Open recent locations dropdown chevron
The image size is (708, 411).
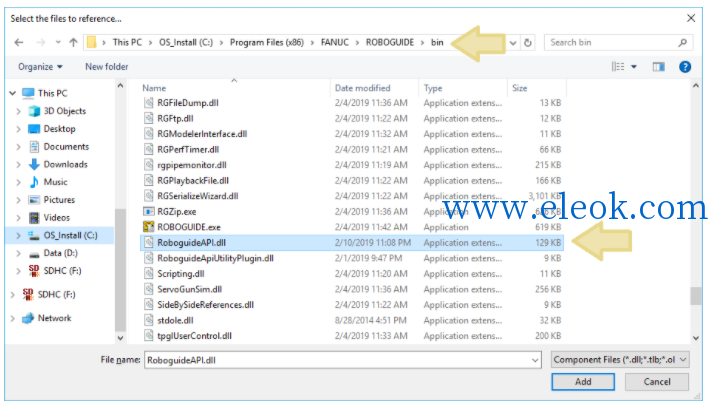tap(58, 42)
